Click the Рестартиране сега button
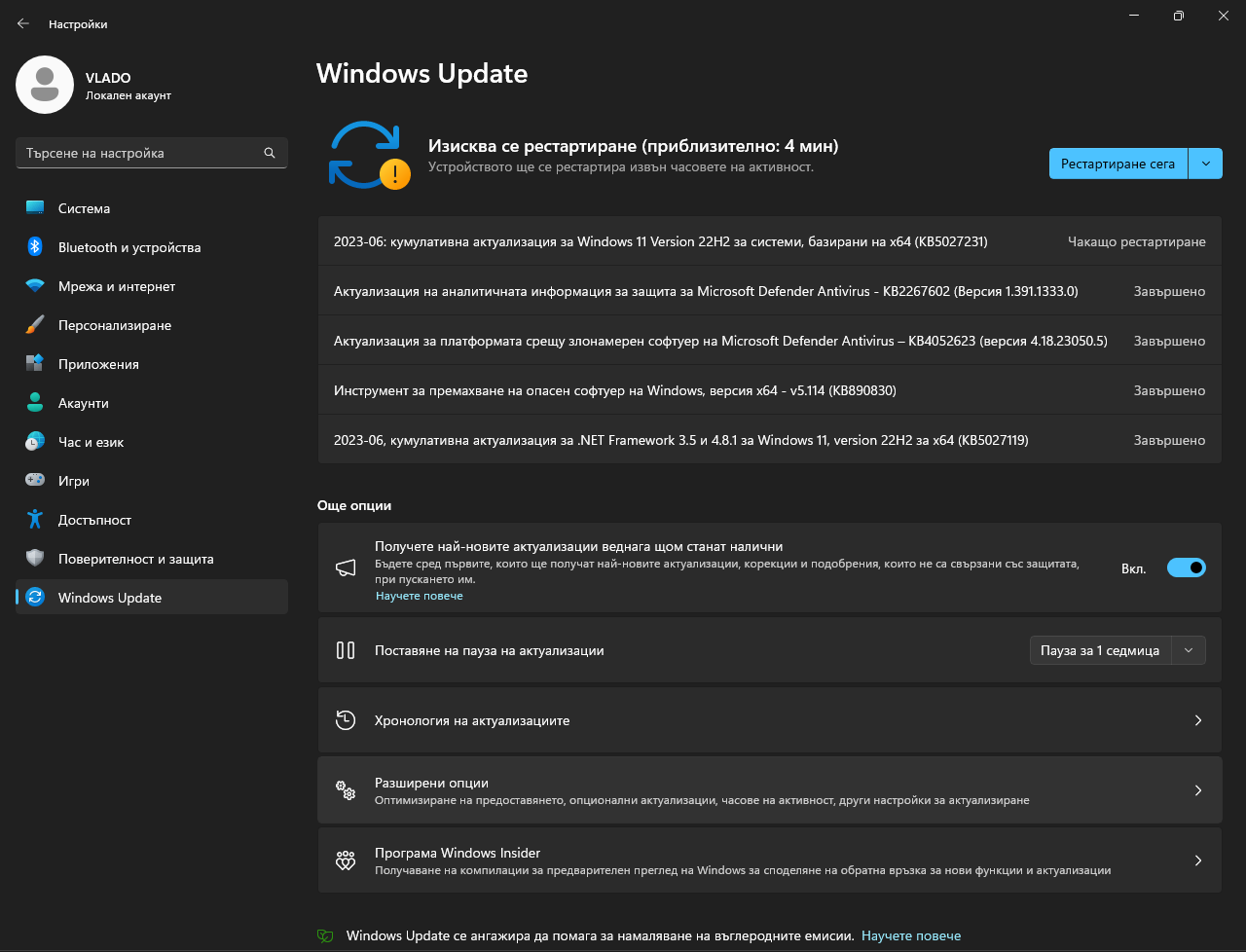The height and width of the screenshot is (952, 1246). (1118, 164)
